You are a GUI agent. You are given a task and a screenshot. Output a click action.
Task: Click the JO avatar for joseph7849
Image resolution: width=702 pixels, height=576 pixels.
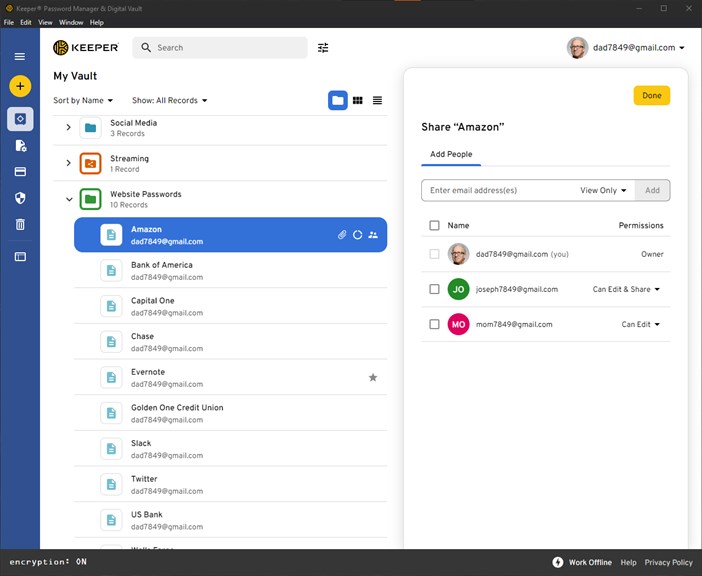458,289
